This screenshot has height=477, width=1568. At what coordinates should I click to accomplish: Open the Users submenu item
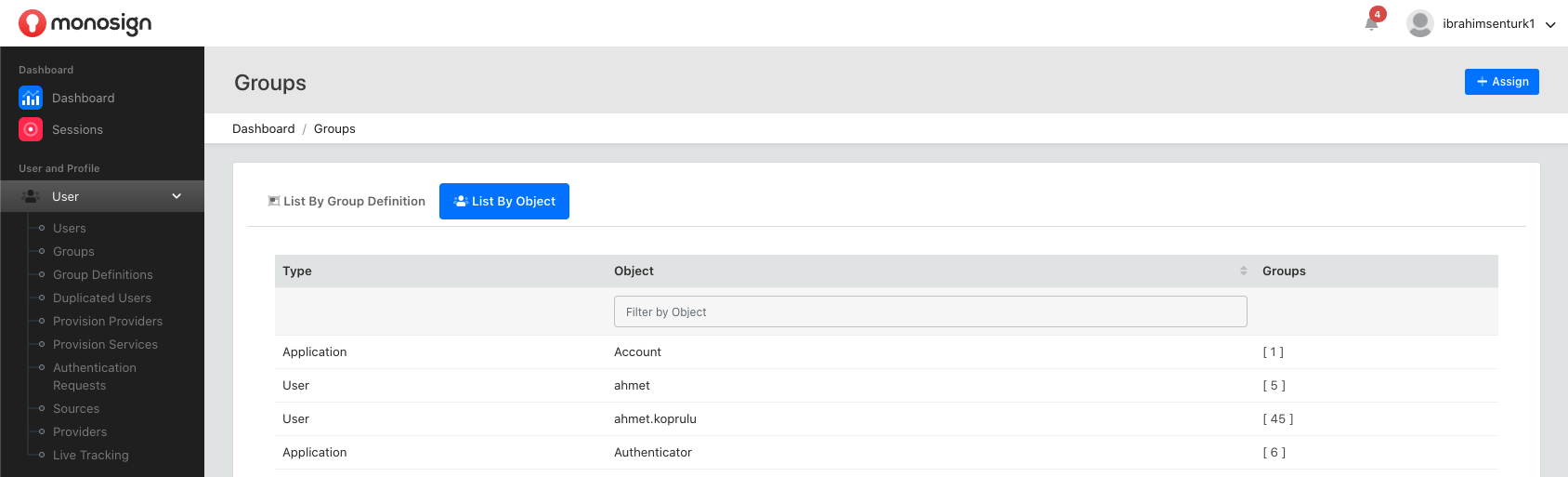[70, 228]
